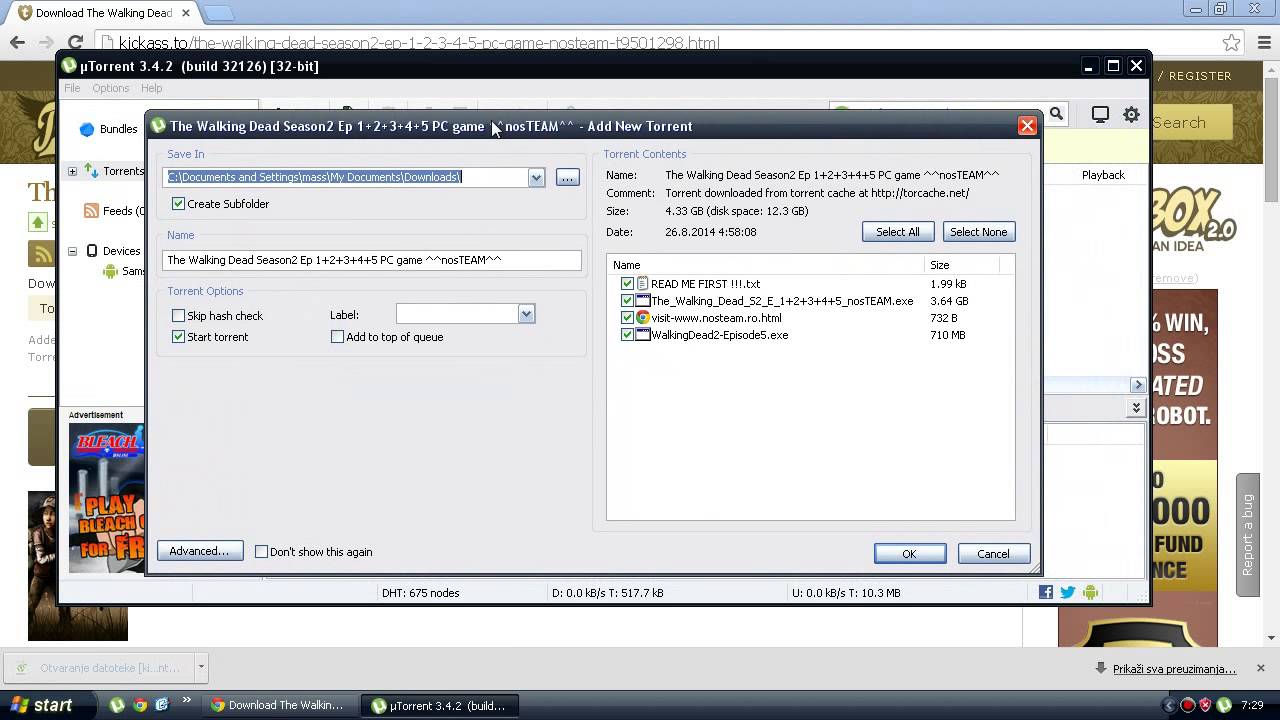Open the Feeds RSS item in the sidebar
Viewport: 1280px width, 720px height.
pyautogui.click(x=115, y=211)
